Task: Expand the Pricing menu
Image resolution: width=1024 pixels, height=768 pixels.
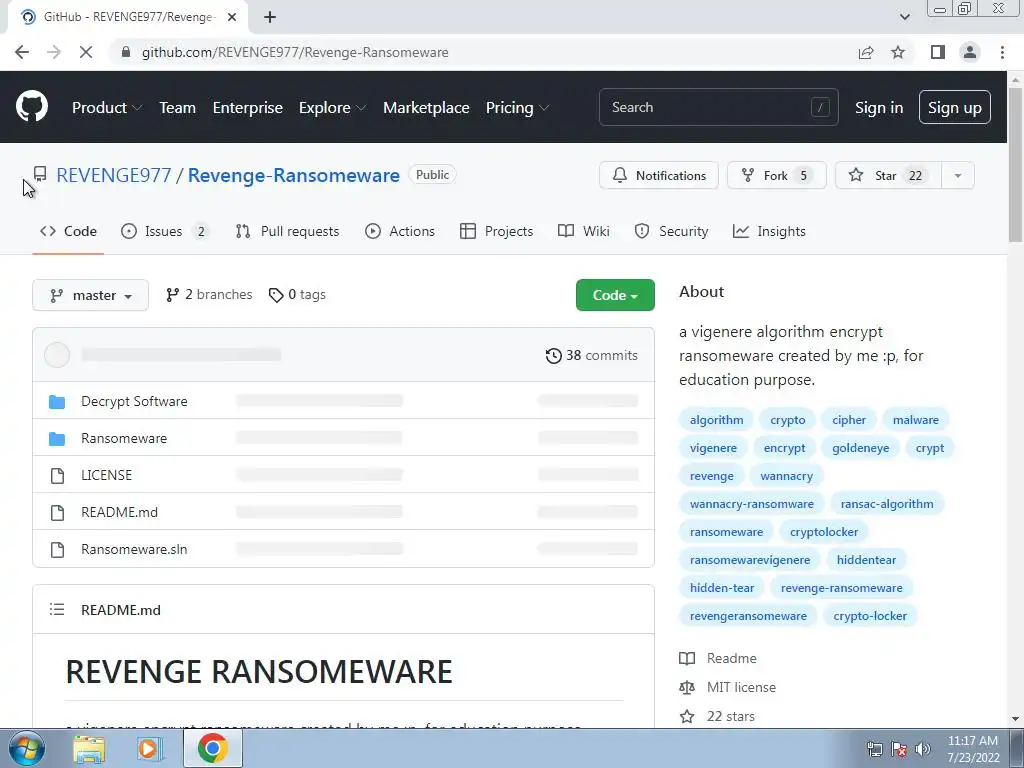Action: coord(517,108)
